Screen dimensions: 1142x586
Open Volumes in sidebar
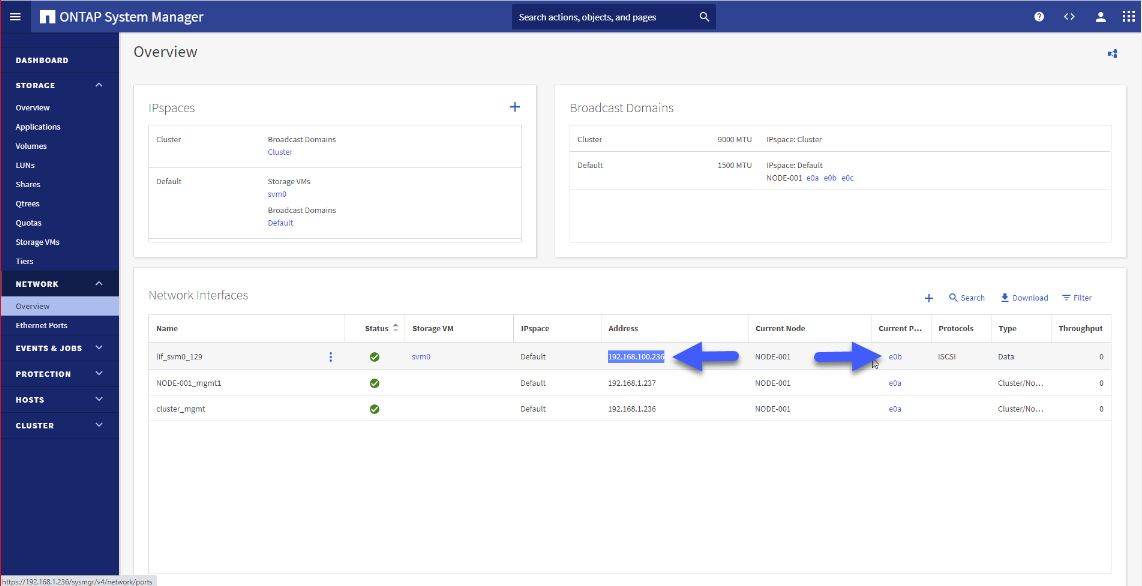tap(31, 146)
